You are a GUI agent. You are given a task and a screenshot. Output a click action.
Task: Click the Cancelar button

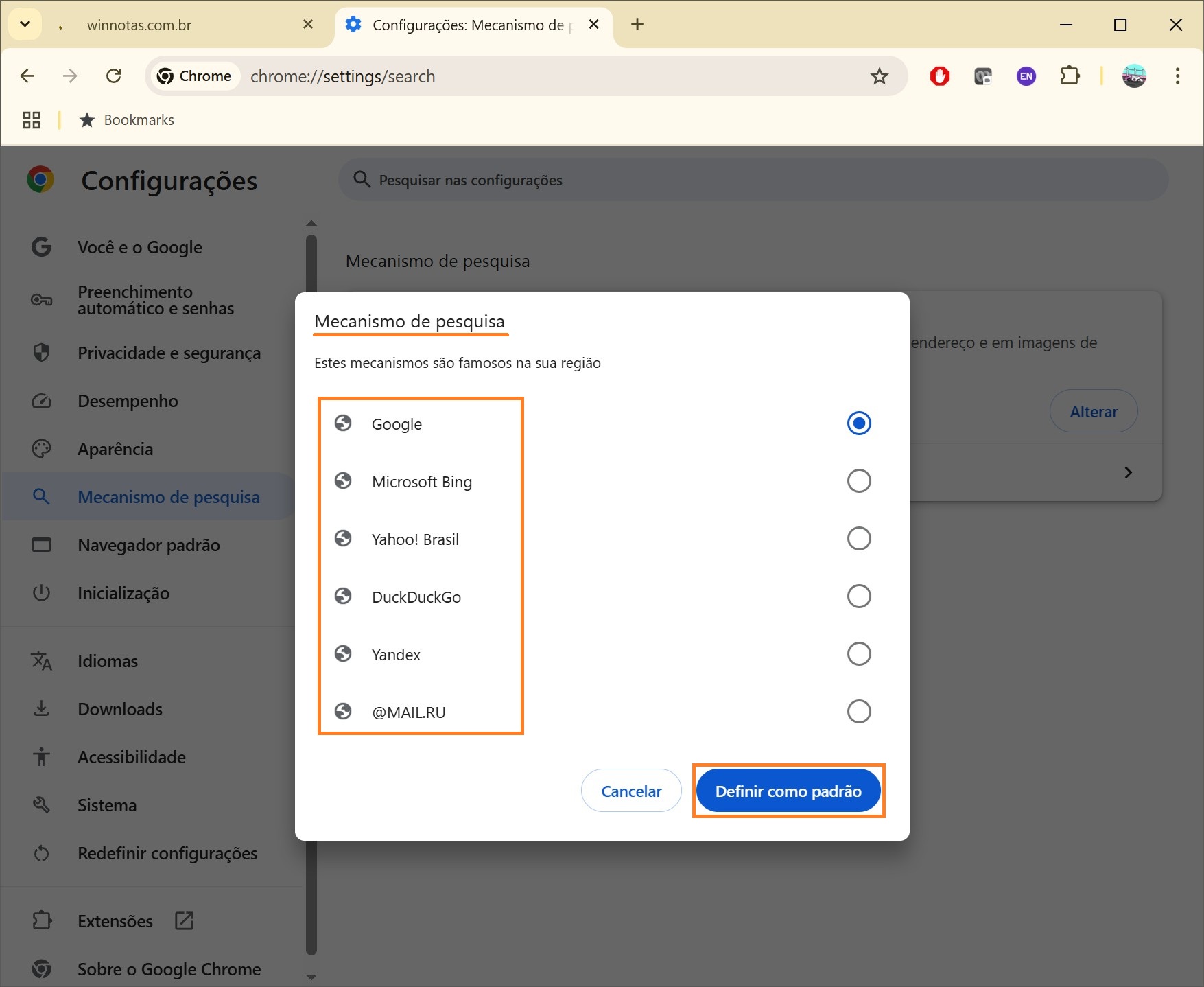631,791
